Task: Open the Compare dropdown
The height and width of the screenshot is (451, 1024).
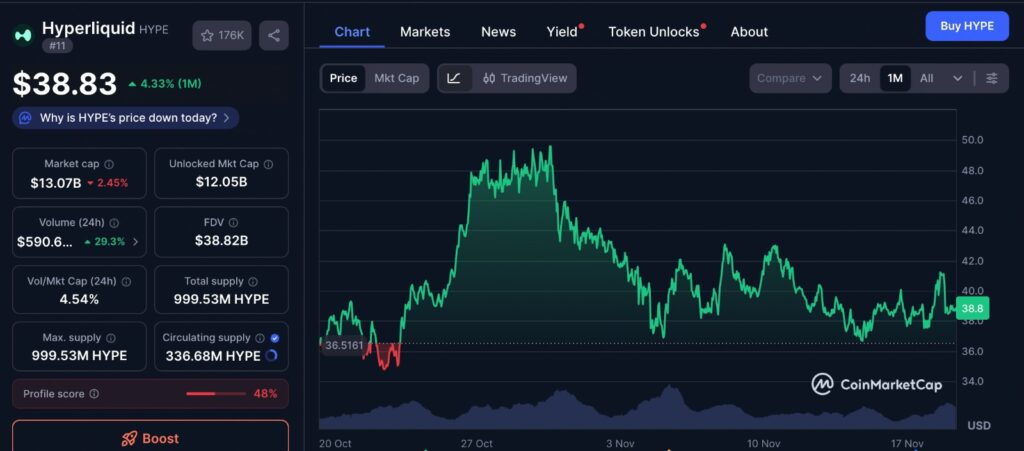Action: 790,78
